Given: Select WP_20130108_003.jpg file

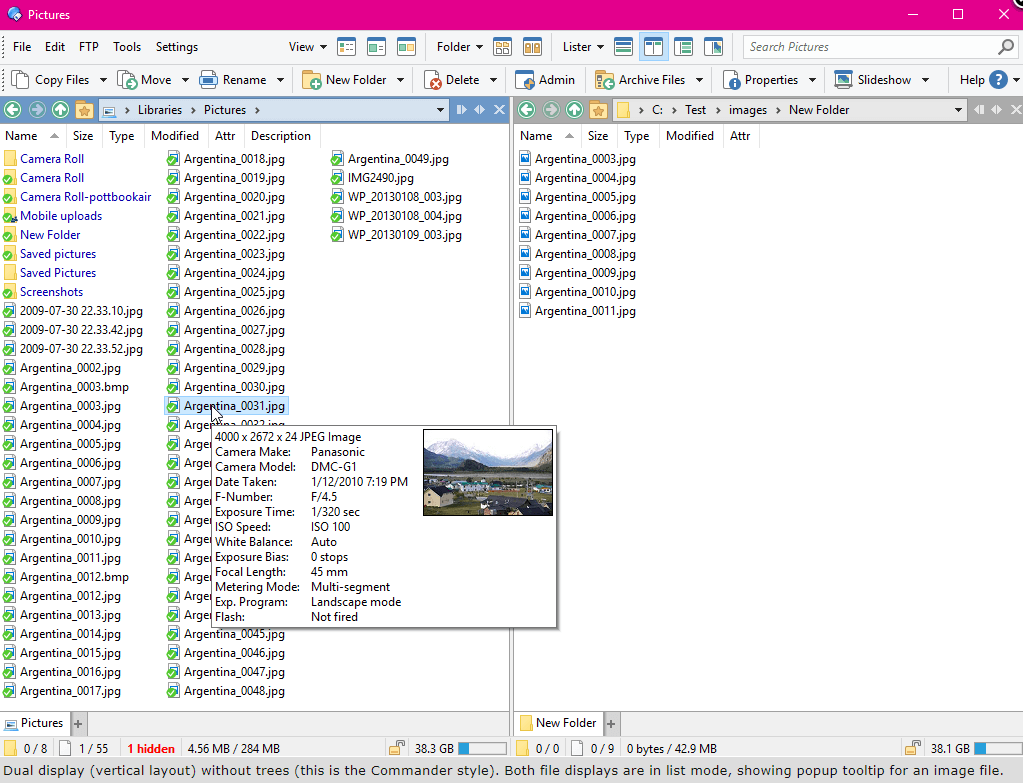Looking at the screenshot, I should (397, 197).
